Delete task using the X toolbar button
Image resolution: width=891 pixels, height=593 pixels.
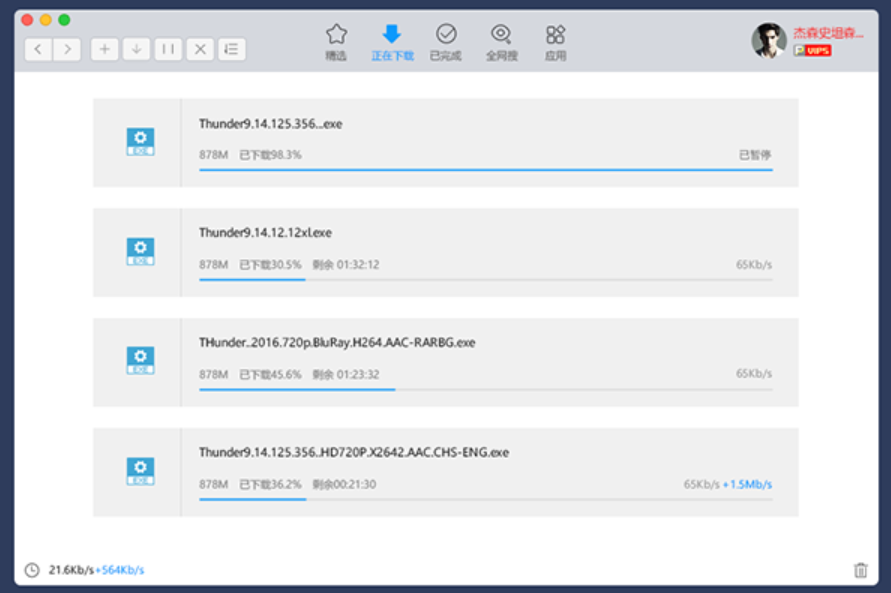pos(200,49)
